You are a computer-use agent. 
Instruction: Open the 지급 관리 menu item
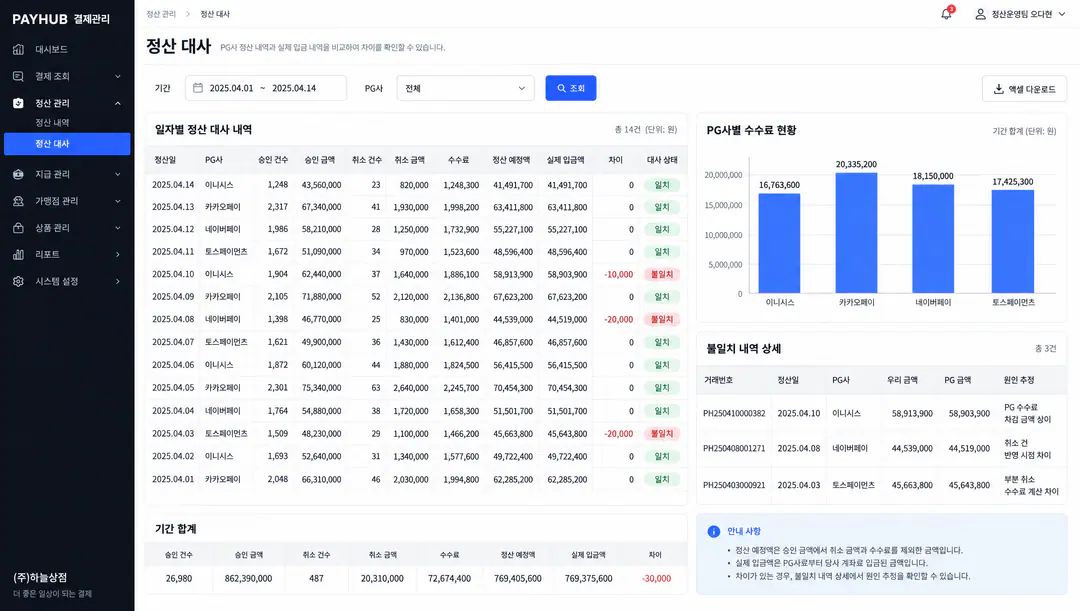(67, 174)
